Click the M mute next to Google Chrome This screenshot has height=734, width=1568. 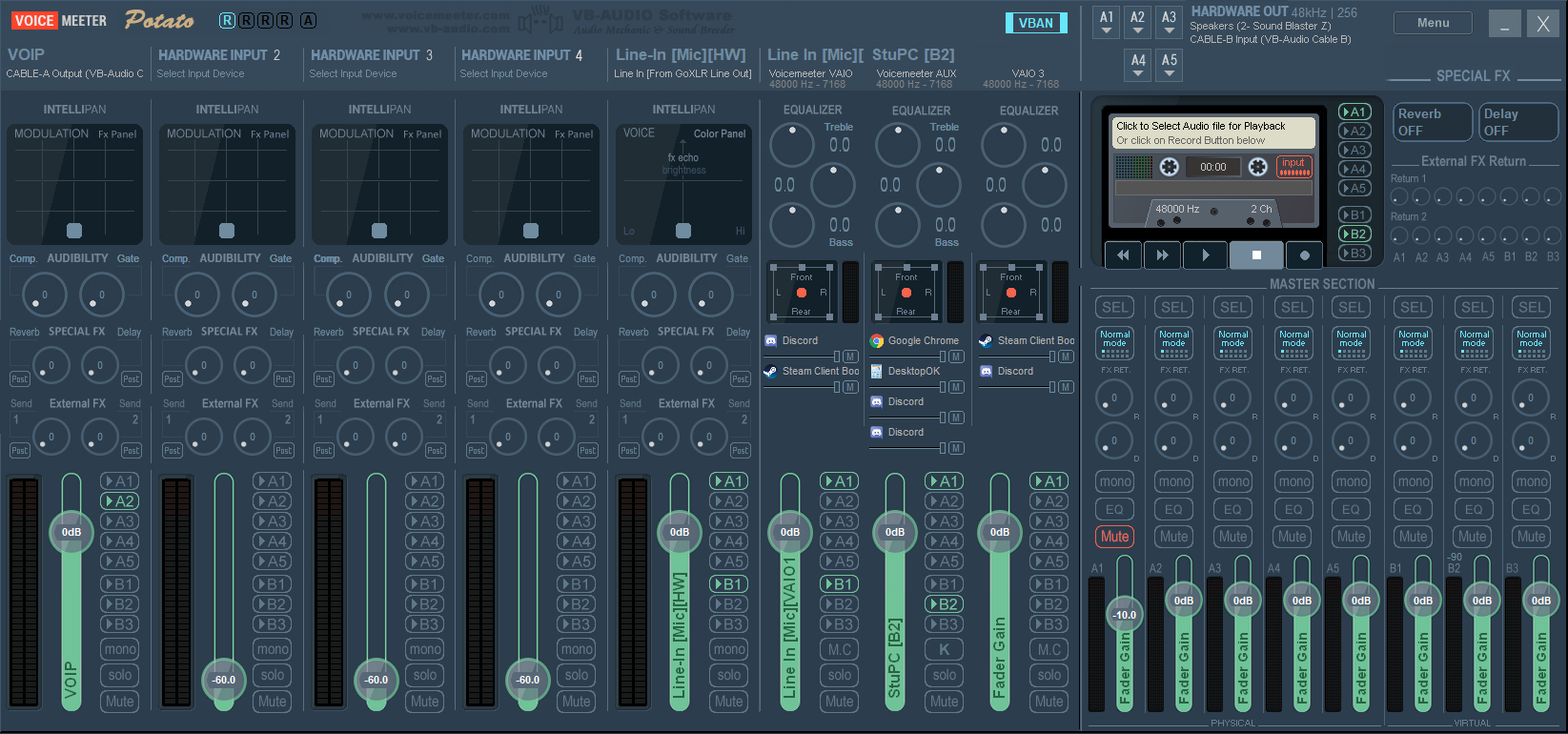(x=957, y=357)
